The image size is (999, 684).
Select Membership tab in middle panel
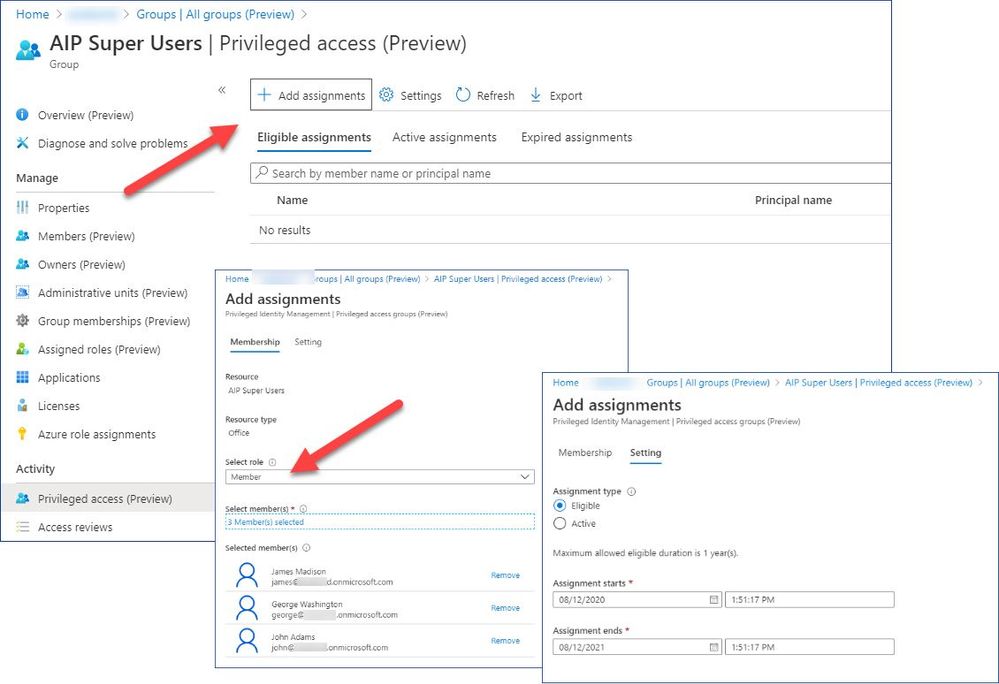pyautogui.click(x=255, y=342)
